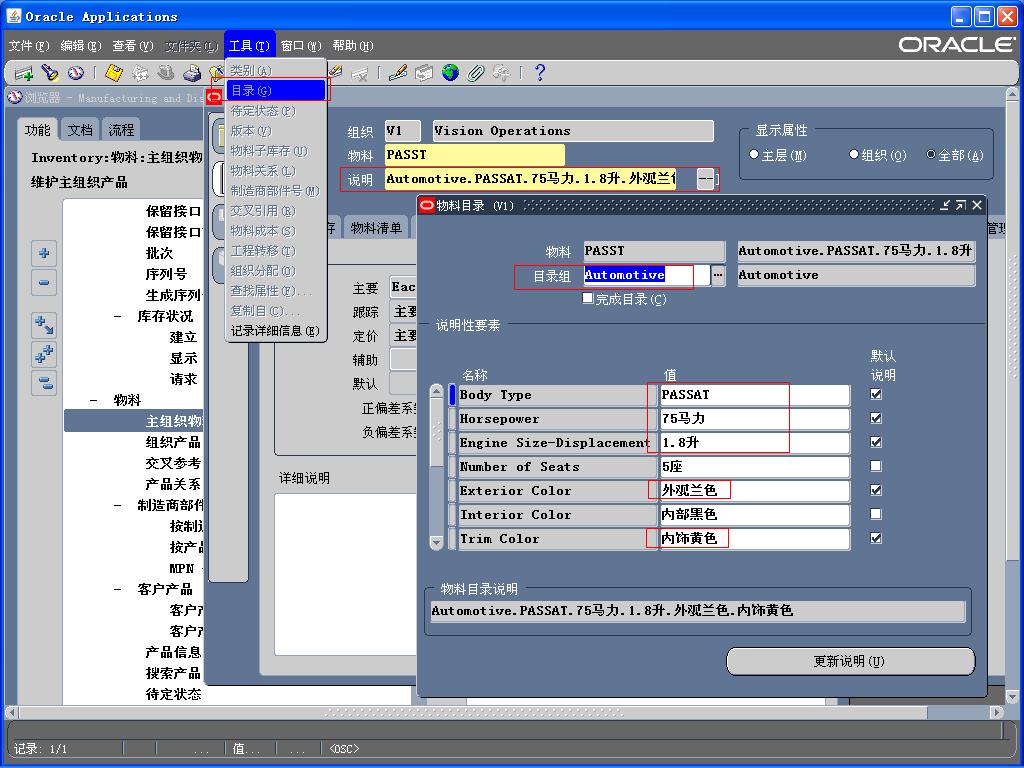Screen dimensions: 1024x768
Task: Toggle default description for Body Type
Action: [876, 394]
